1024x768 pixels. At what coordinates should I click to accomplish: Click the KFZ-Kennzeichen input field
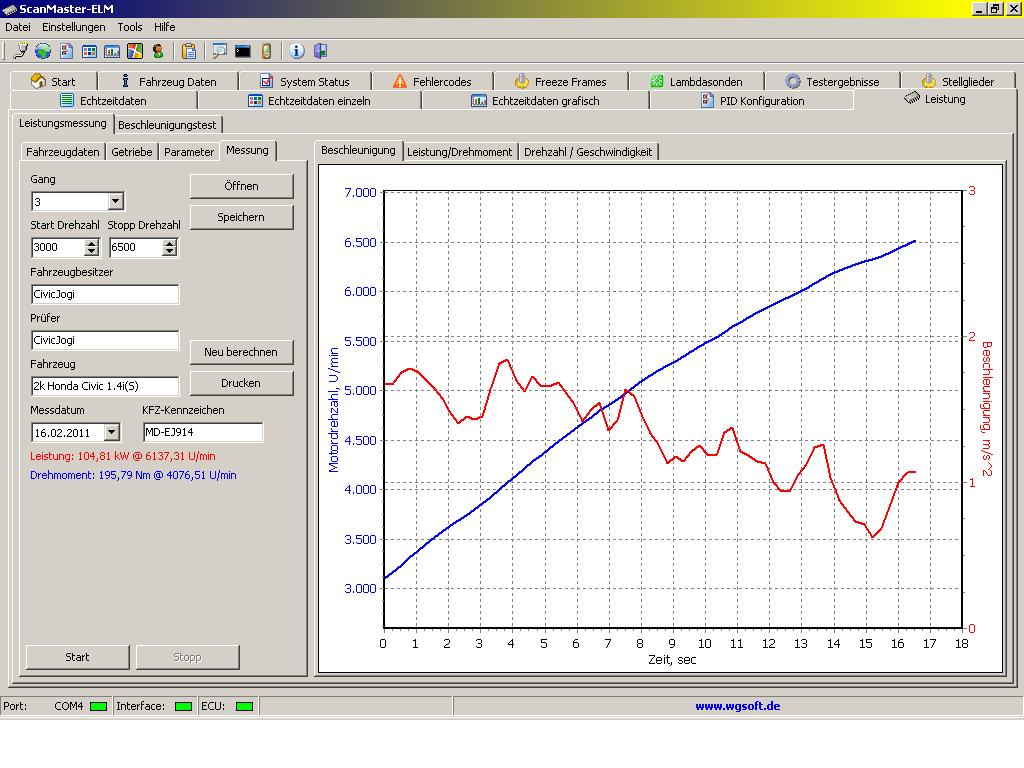(x=202, y=432)
